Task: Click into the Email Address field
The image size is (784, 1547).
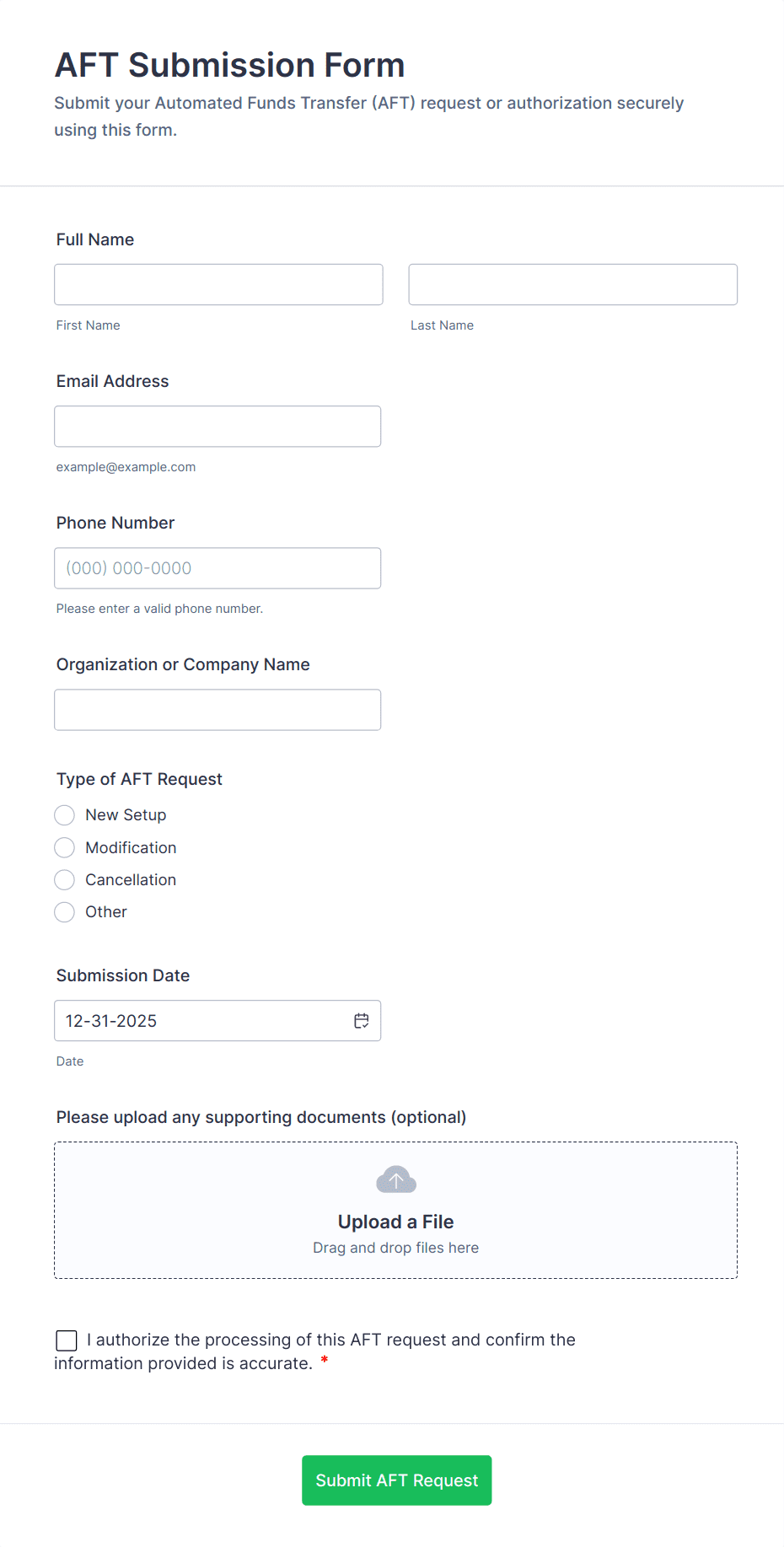Action: coord(217,427)
